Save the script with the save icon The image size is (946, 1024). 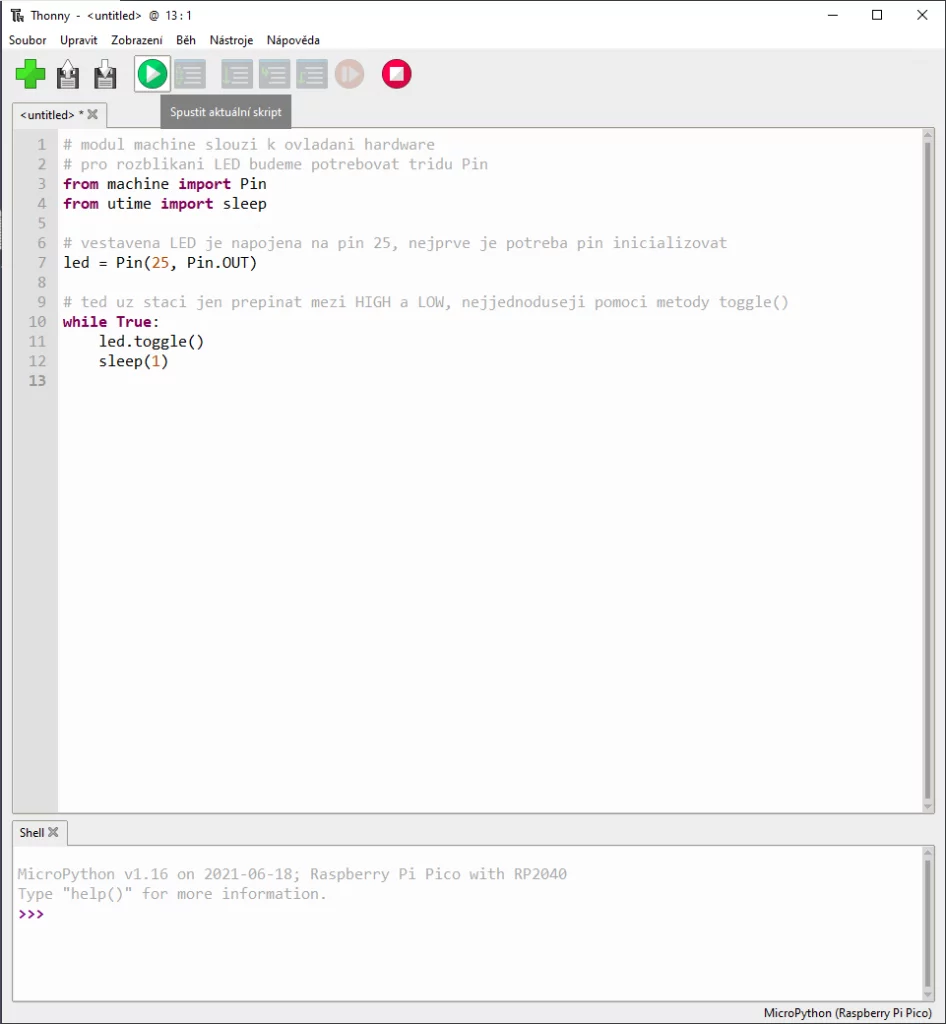tap(104, 74)
